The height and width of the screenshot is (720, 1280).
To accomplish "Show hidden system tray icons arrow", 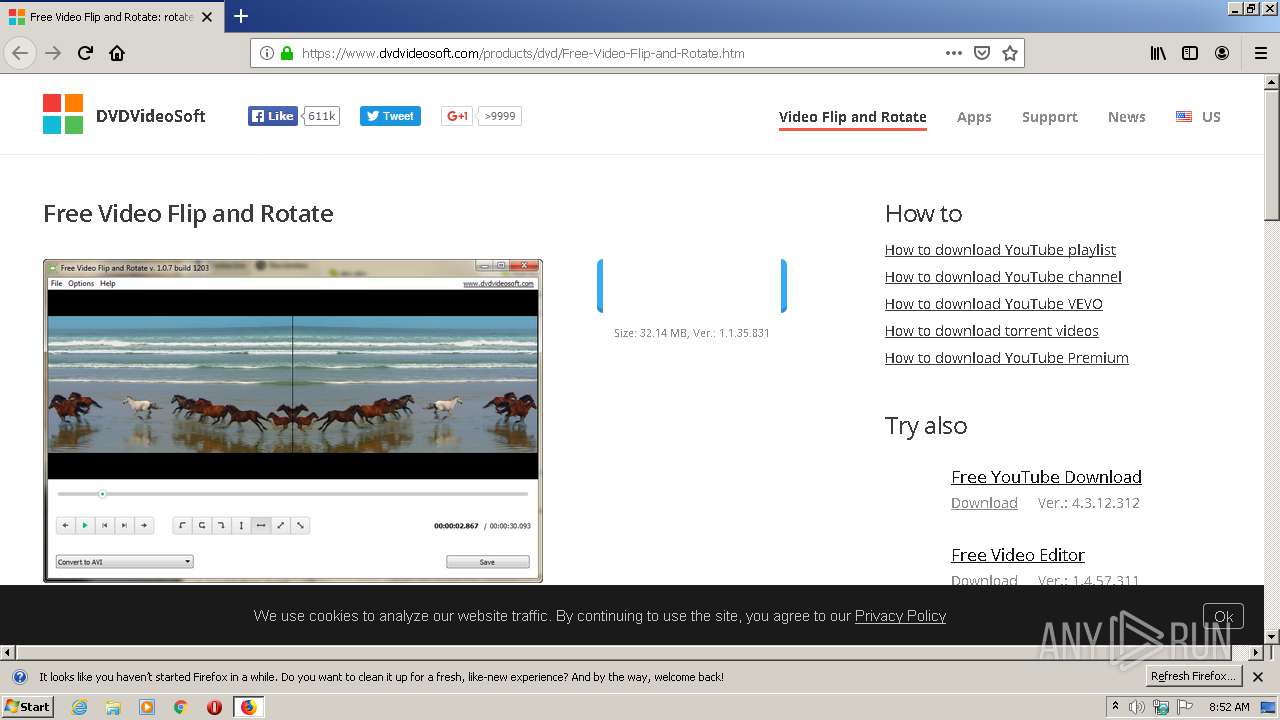I will pyautogui.click(x=1115, y=707).
